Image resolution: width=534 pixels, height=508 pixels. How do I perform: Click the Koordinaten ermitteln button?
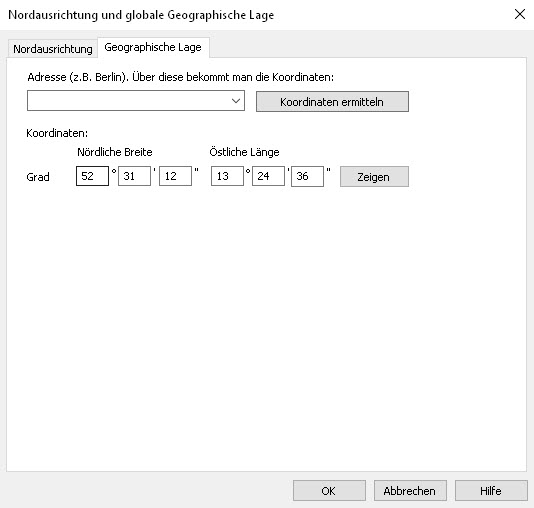(x=332, y=101)
